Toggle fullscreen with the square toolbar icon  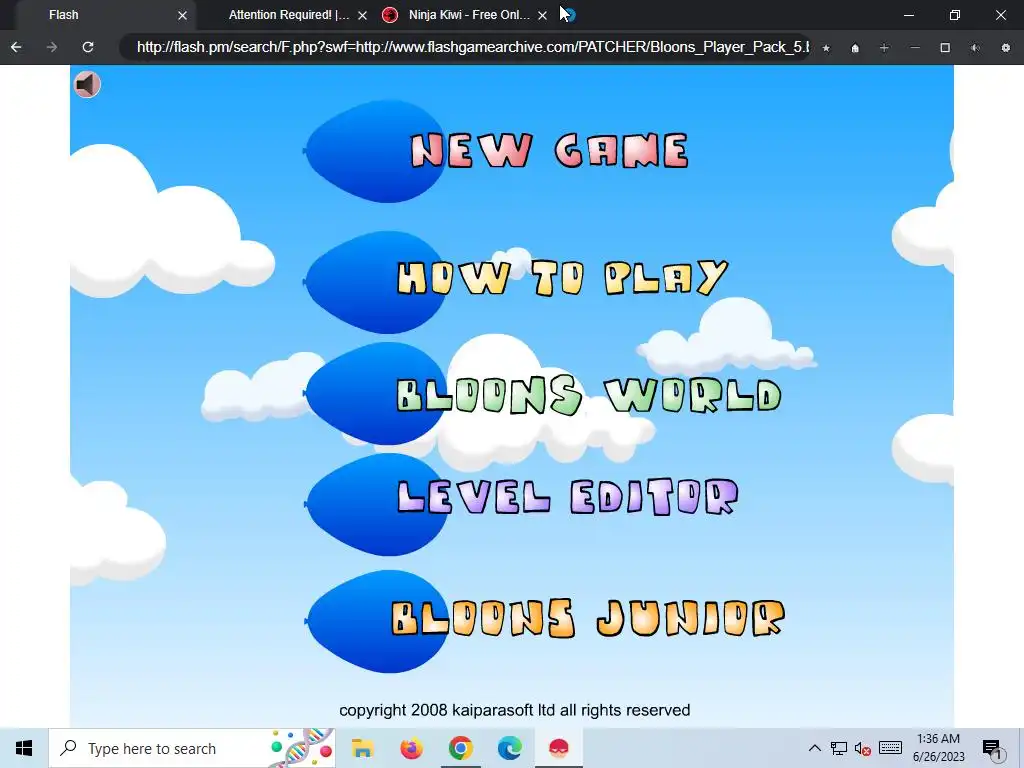point(945,48)
